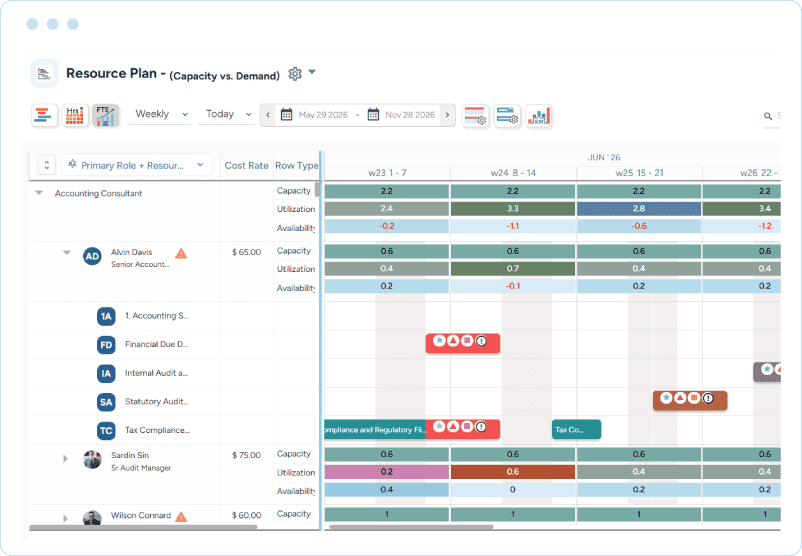802x556 pixels.
Task: Click the warning triangle beside Alvin Davis
Action: point(181,253)
